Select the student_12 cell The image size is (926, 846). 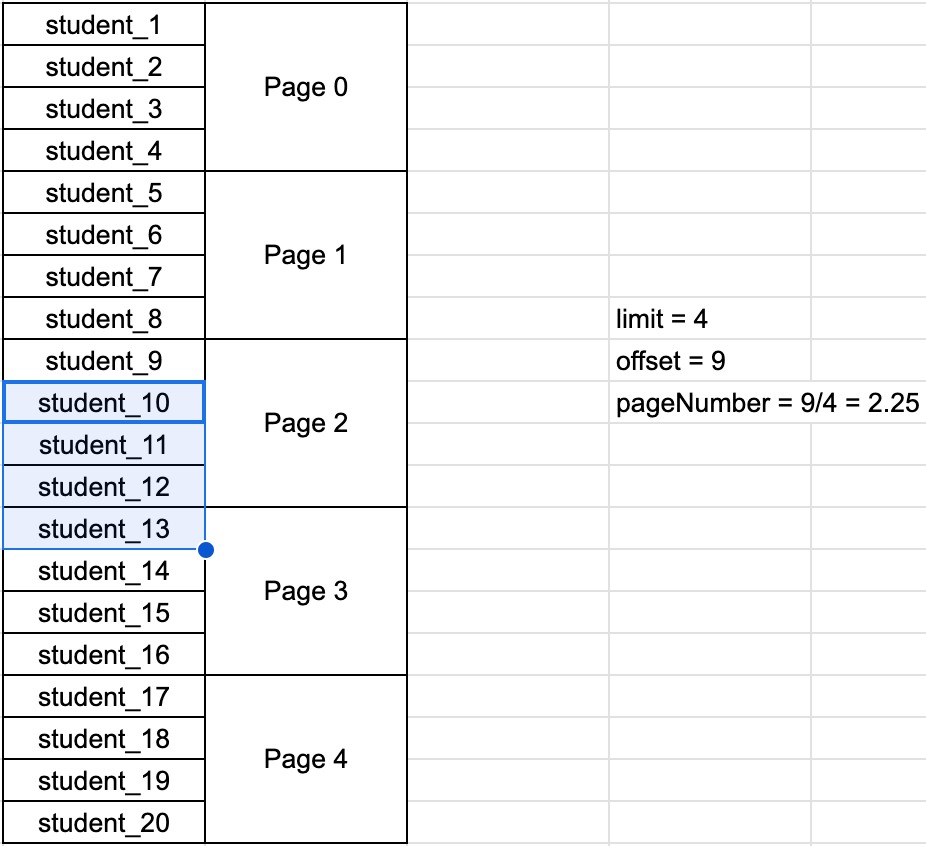pyautogui.click(x=104, y=487)
